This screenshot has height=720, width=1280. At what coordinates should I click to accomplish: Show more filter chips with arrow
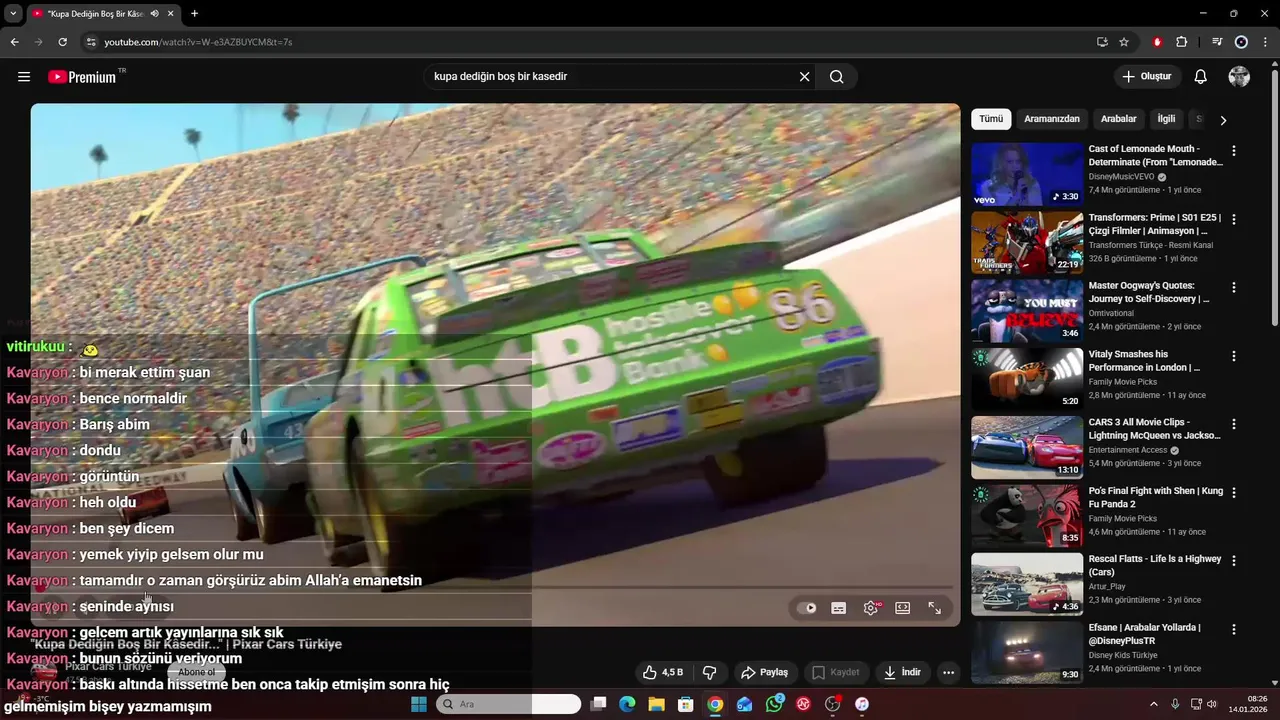[x=1222, y=120]
